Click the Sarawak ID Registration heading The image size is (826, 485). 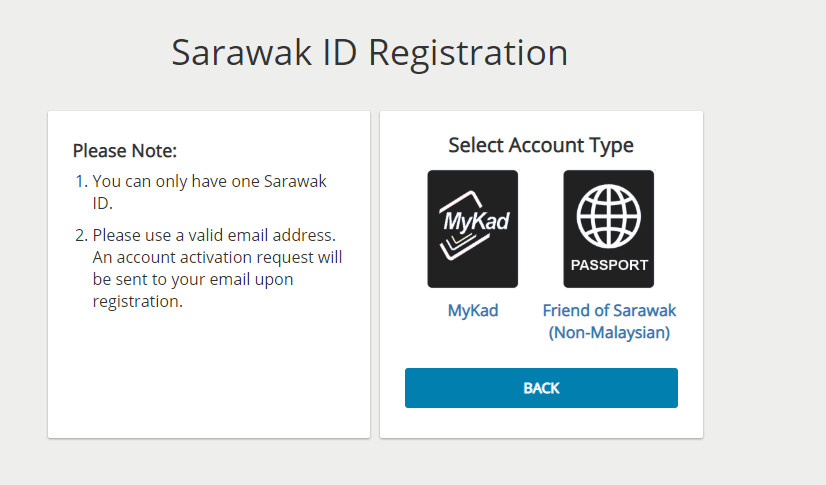point(370,53)
